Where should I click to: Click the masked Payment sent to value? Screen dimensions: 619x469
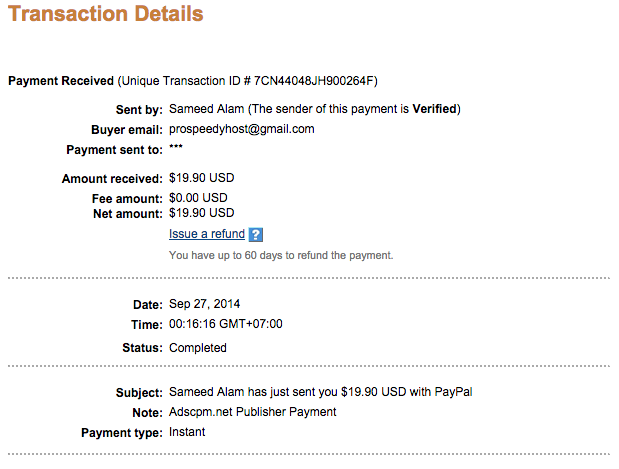[176, 150]
